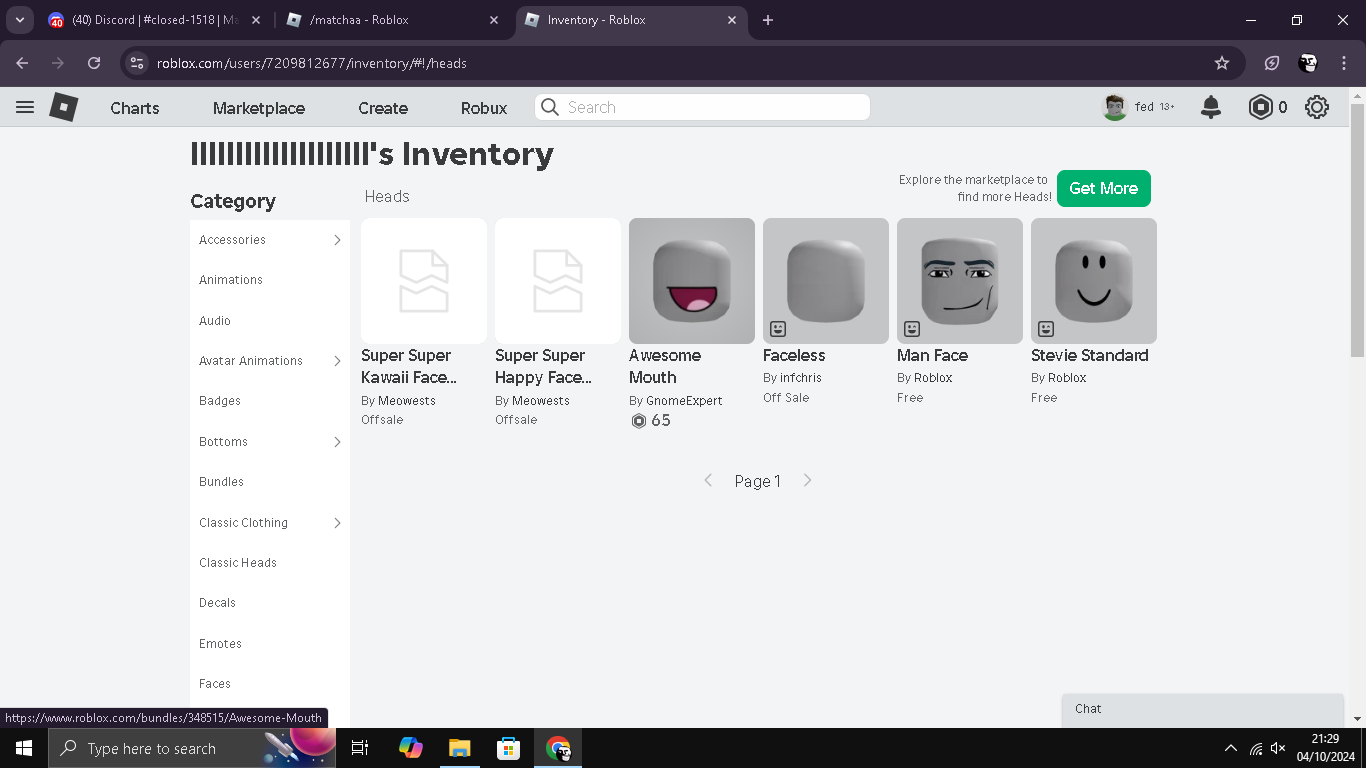Go to the previous inventory page

[708, 481]
